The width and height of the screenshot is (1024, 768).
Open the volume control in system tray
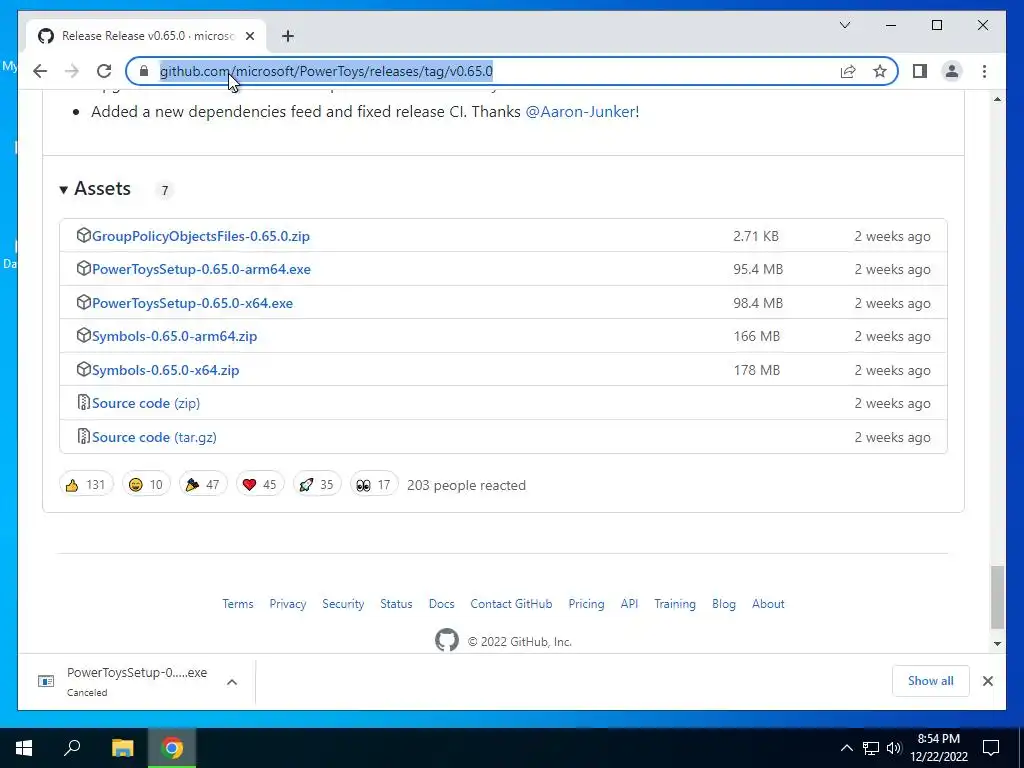tap(894, 748)
